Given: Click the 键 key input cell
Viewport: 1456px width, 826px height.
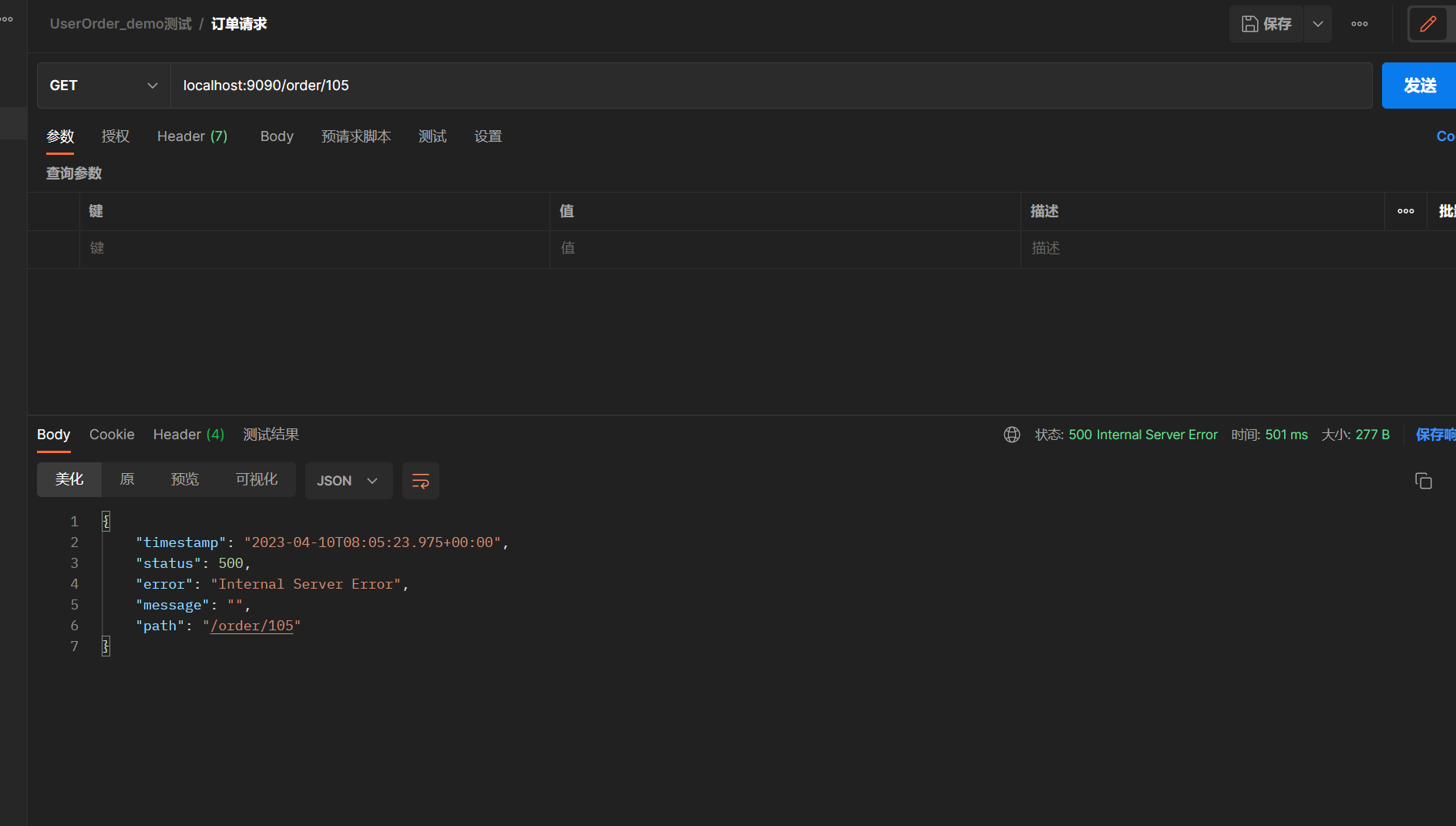Looking at the screenshot, I should tap(314, 248).
